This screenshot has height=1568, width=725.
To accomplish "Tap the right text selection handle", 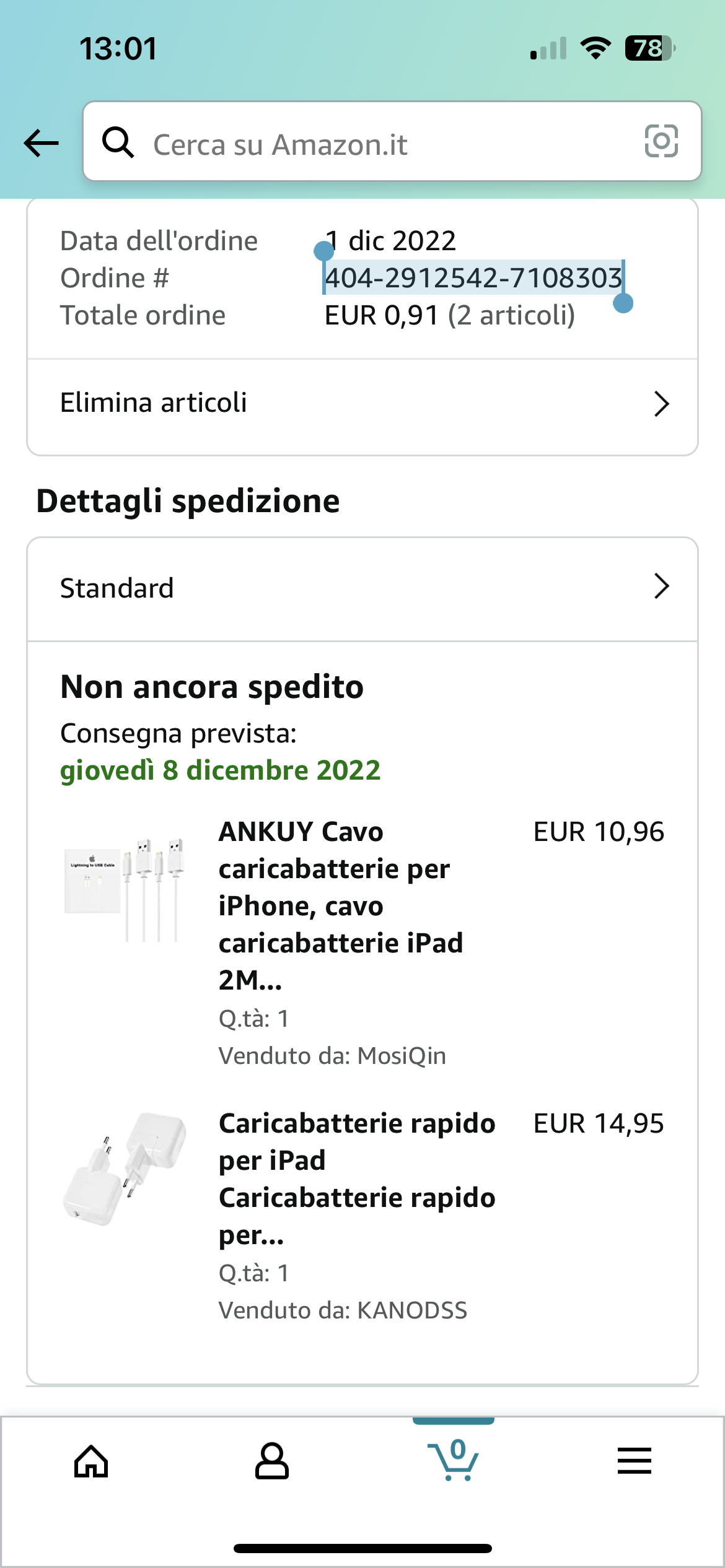I will point(623,303).
